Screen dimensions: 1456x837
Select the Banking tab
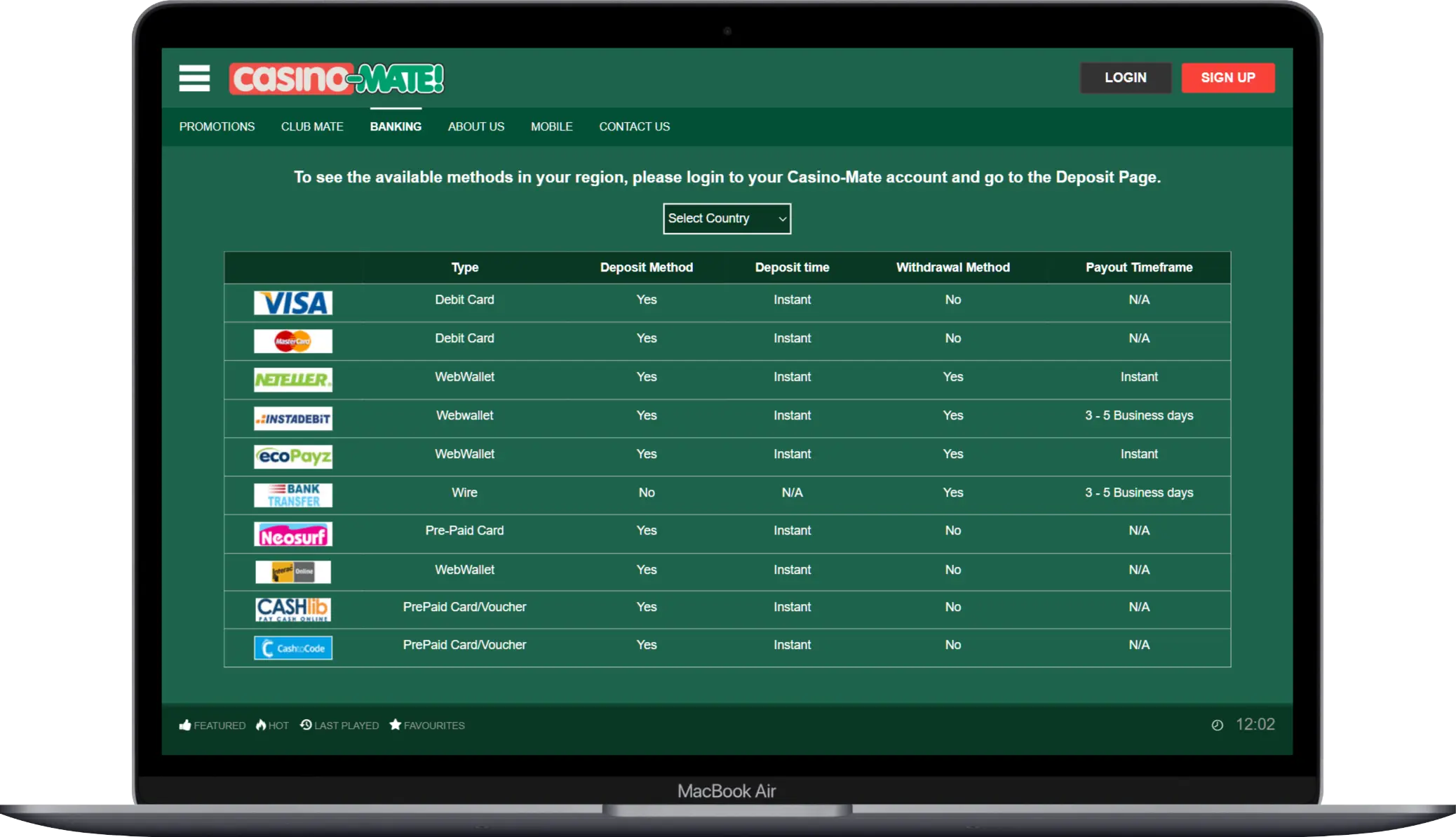tap(396, 127)
